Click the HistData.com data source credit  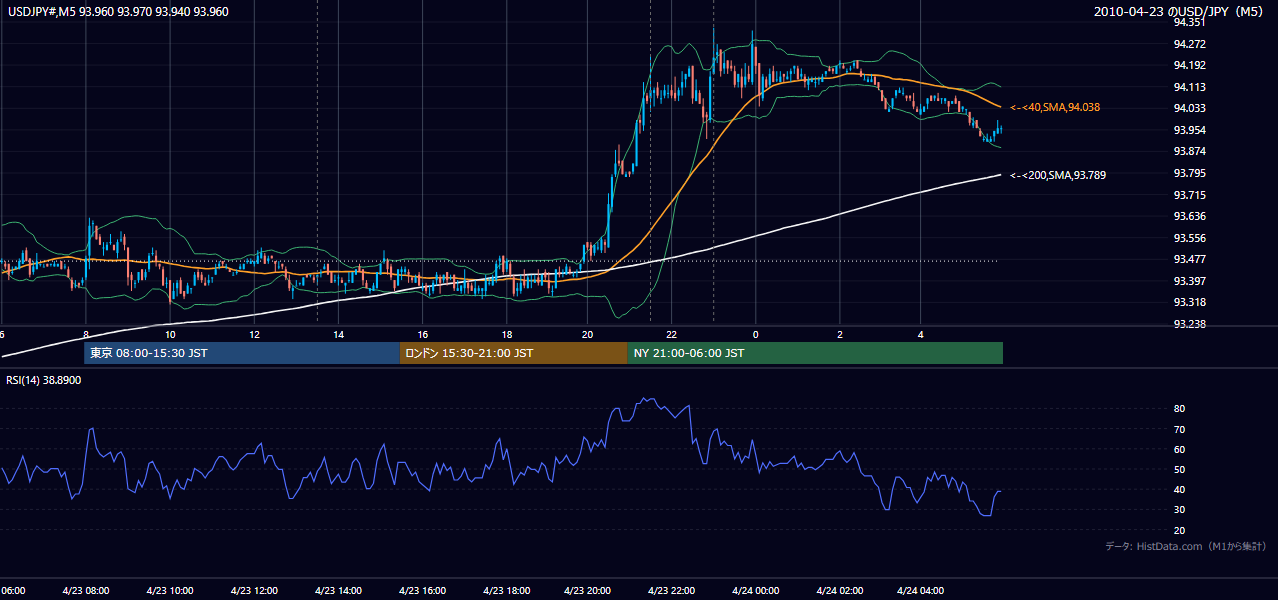[1186, 546]
